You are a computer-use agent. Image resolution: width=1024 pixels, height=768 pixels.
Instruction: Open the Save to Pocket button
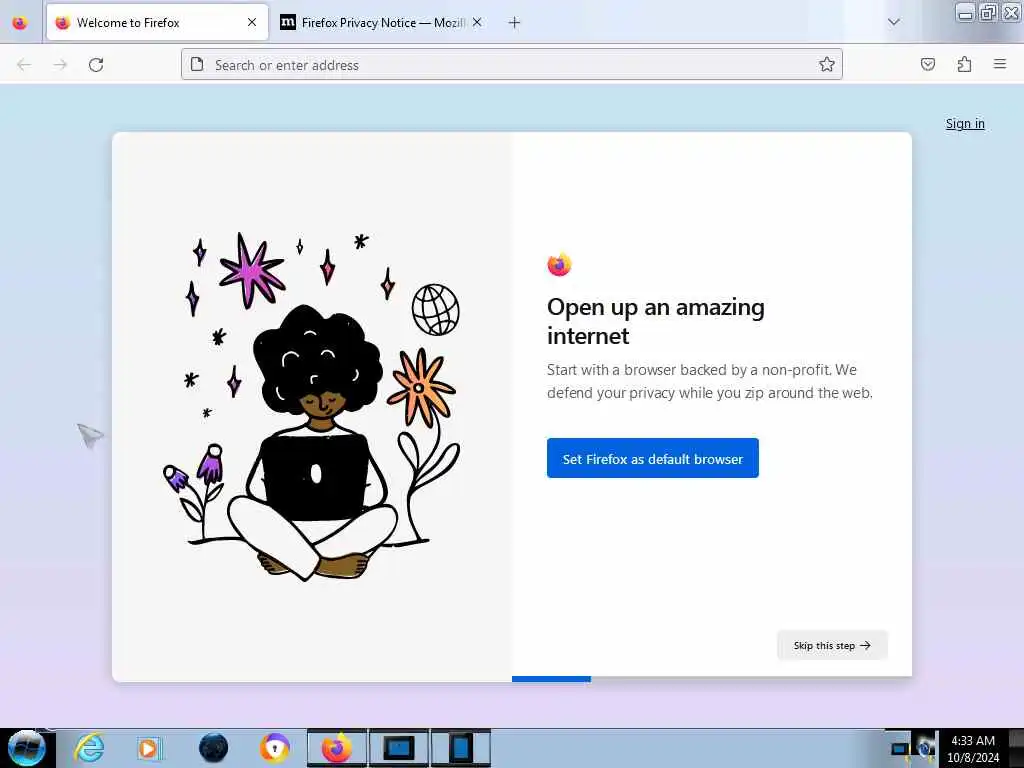click(x=928, y=64)
